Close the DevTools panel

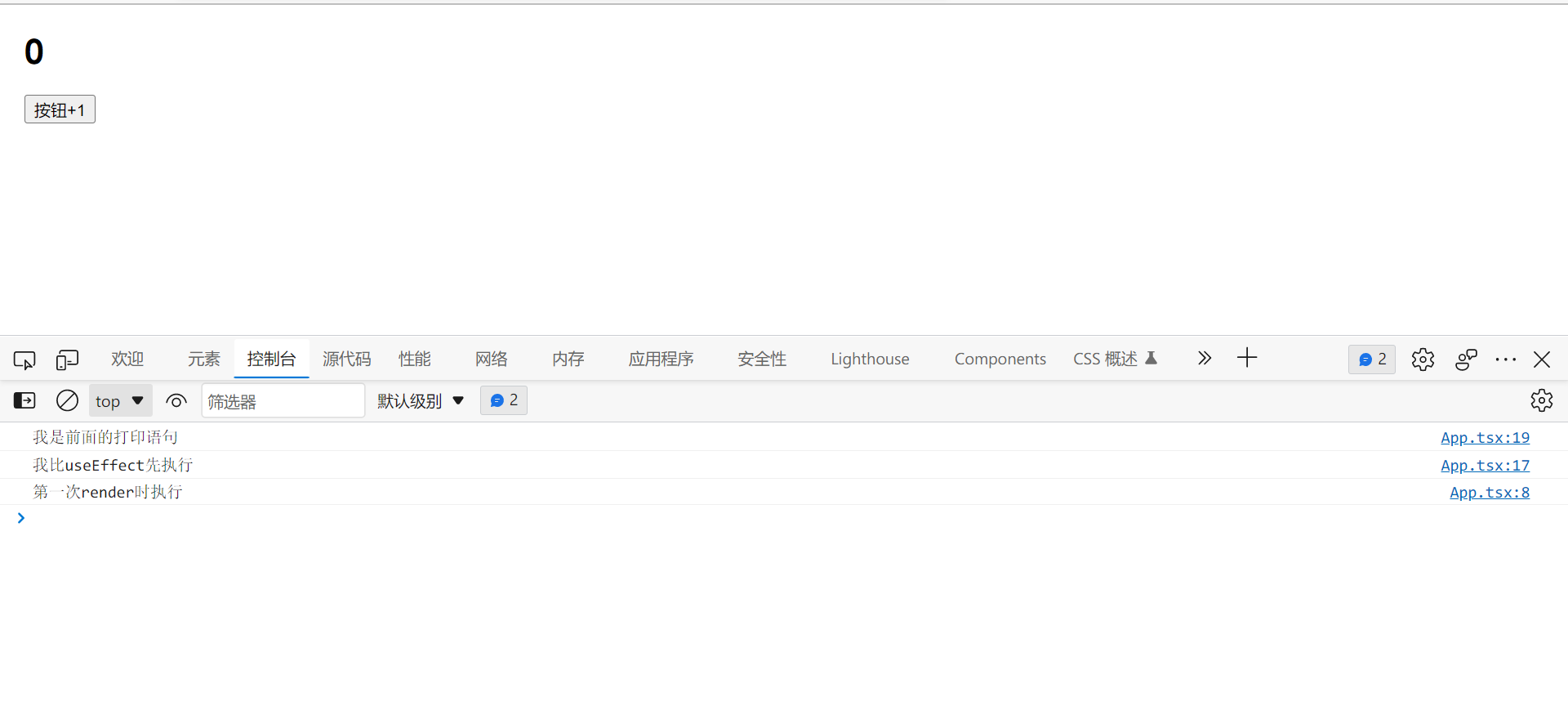1542,359
